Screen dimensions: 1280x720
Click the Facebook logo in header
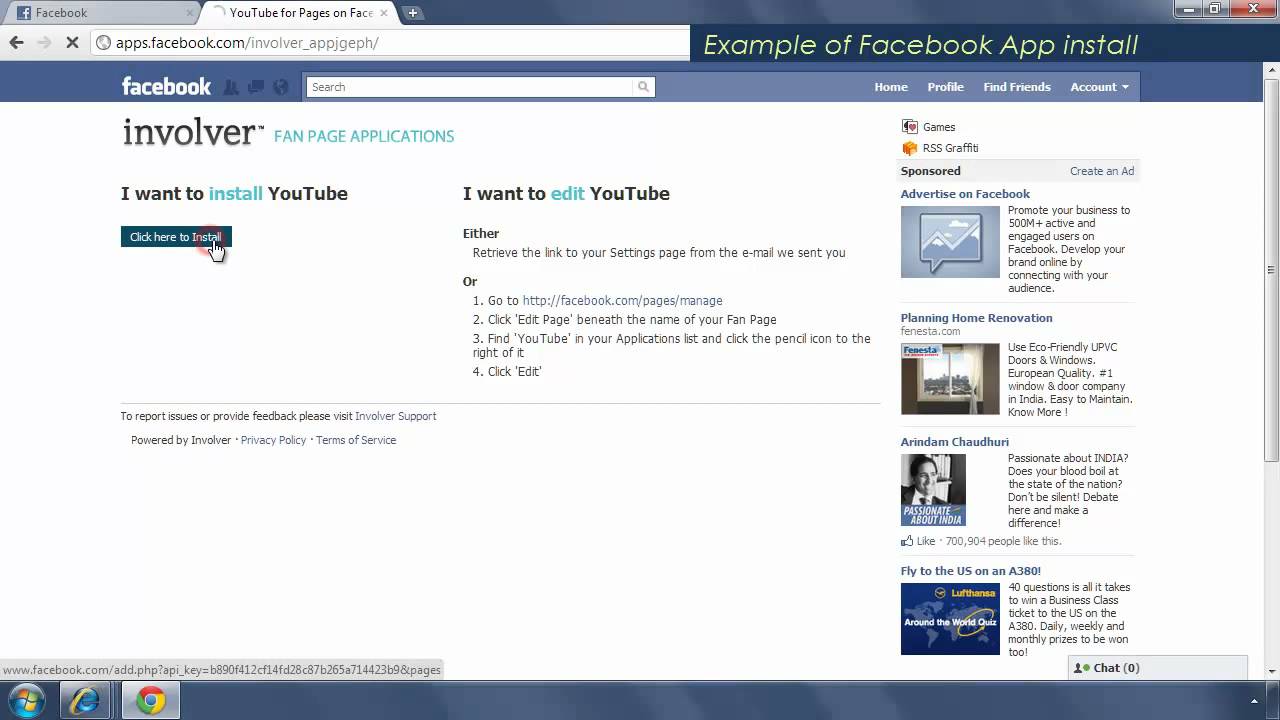coord(166,86)
